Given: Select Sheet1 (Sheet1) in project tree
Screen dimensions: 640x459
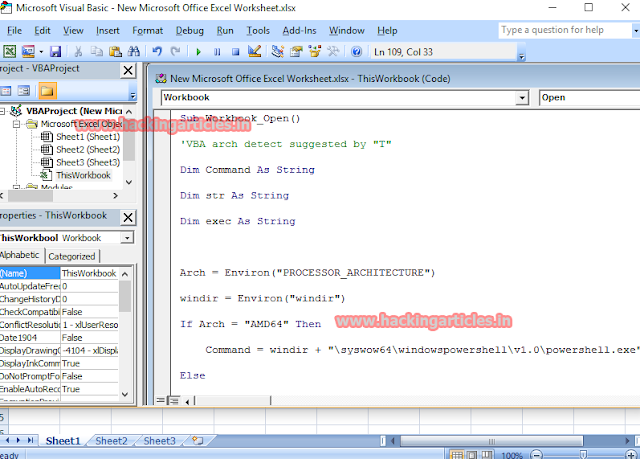Looking at the screenshot, I should (x=88, y=137).
